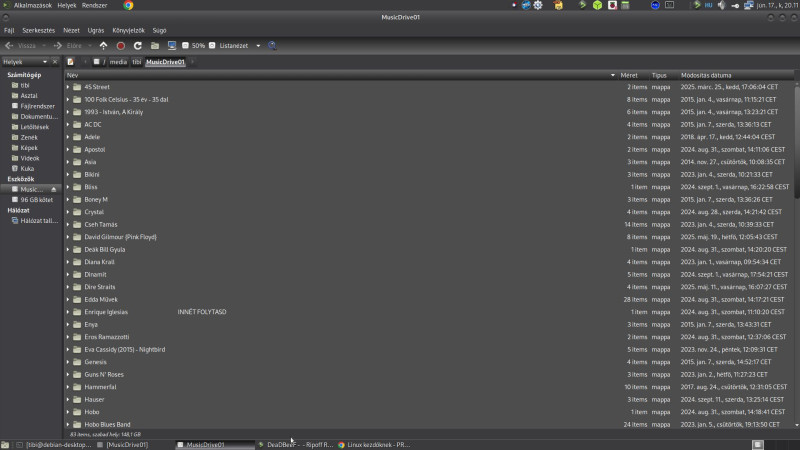800x450 pixels.
Task: Click the 45 Street folder icon
Action: 77,87
